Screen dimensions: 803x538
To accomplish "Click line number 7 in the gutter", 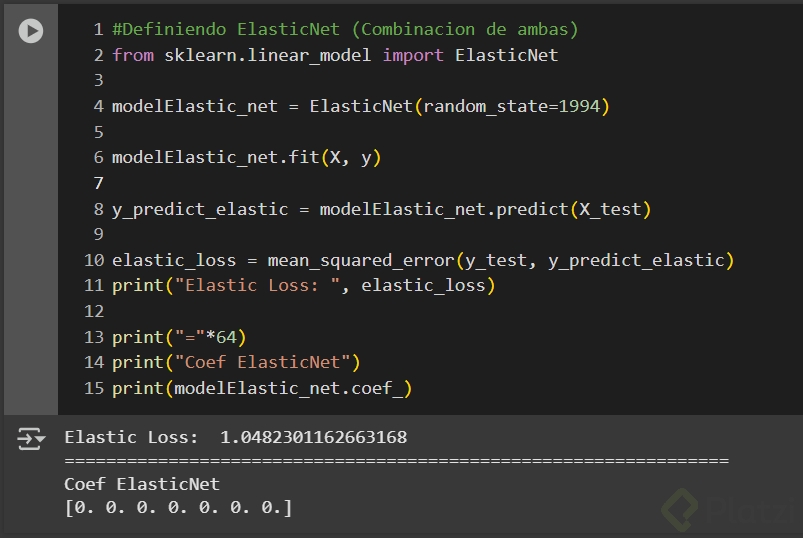I will (x=98, y=183).
